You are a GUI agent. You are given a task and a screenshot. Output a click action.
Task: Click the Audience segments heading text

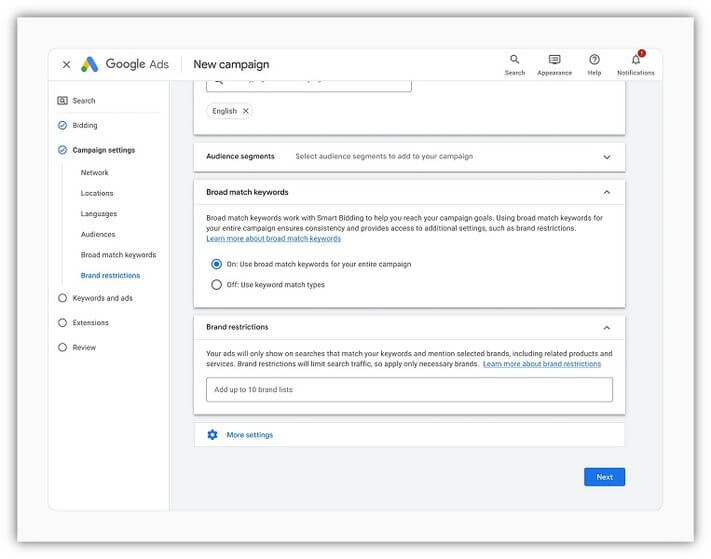coord(240,156)
